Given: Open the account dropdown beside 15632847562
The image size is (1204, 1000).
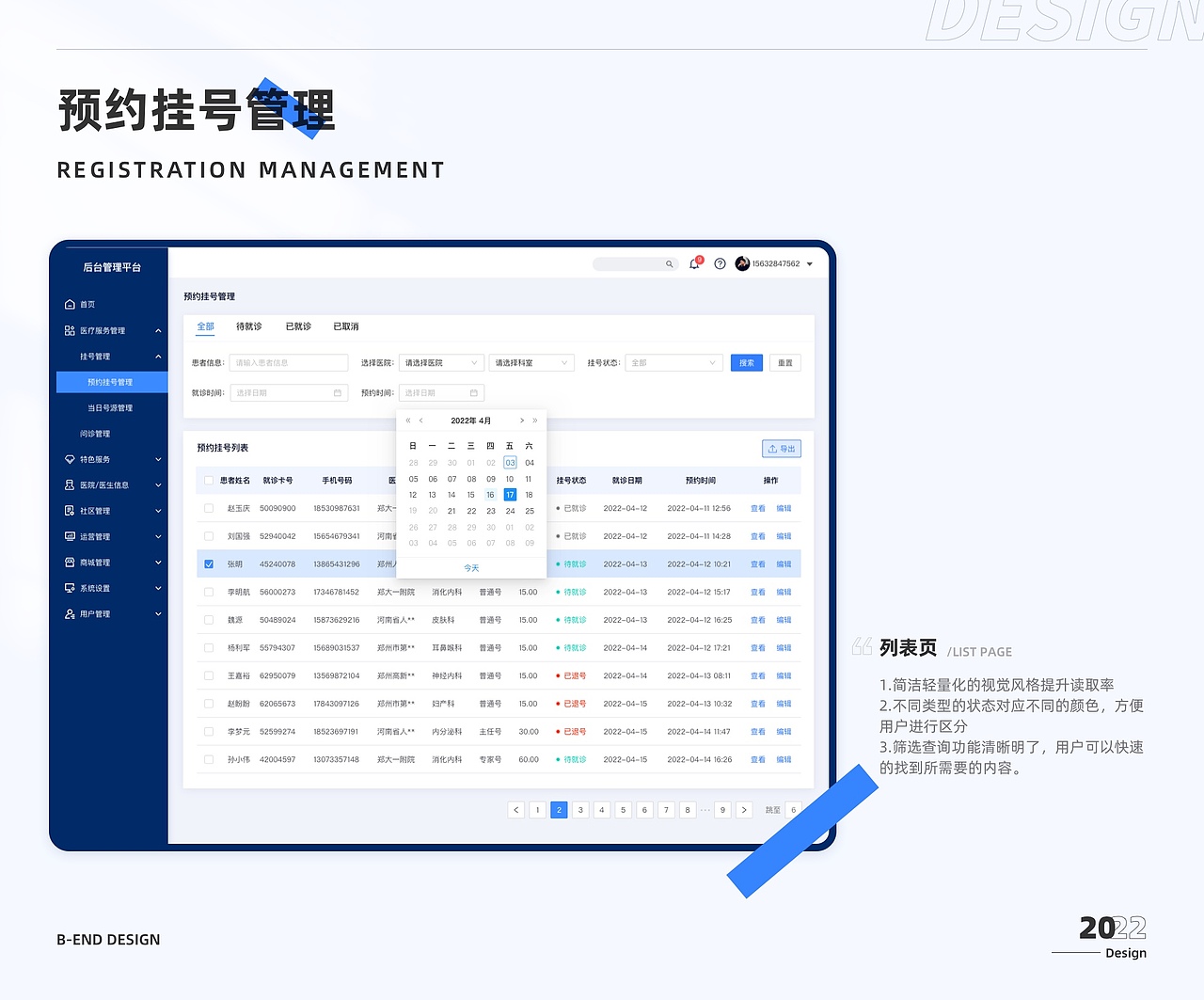Looking at the screenshot, I should pos(811,263).
